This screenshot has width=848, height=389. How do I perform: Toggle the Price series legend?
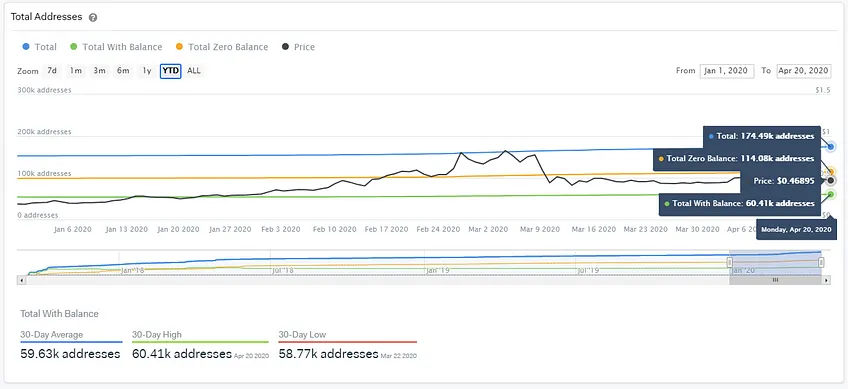[299, 47]
